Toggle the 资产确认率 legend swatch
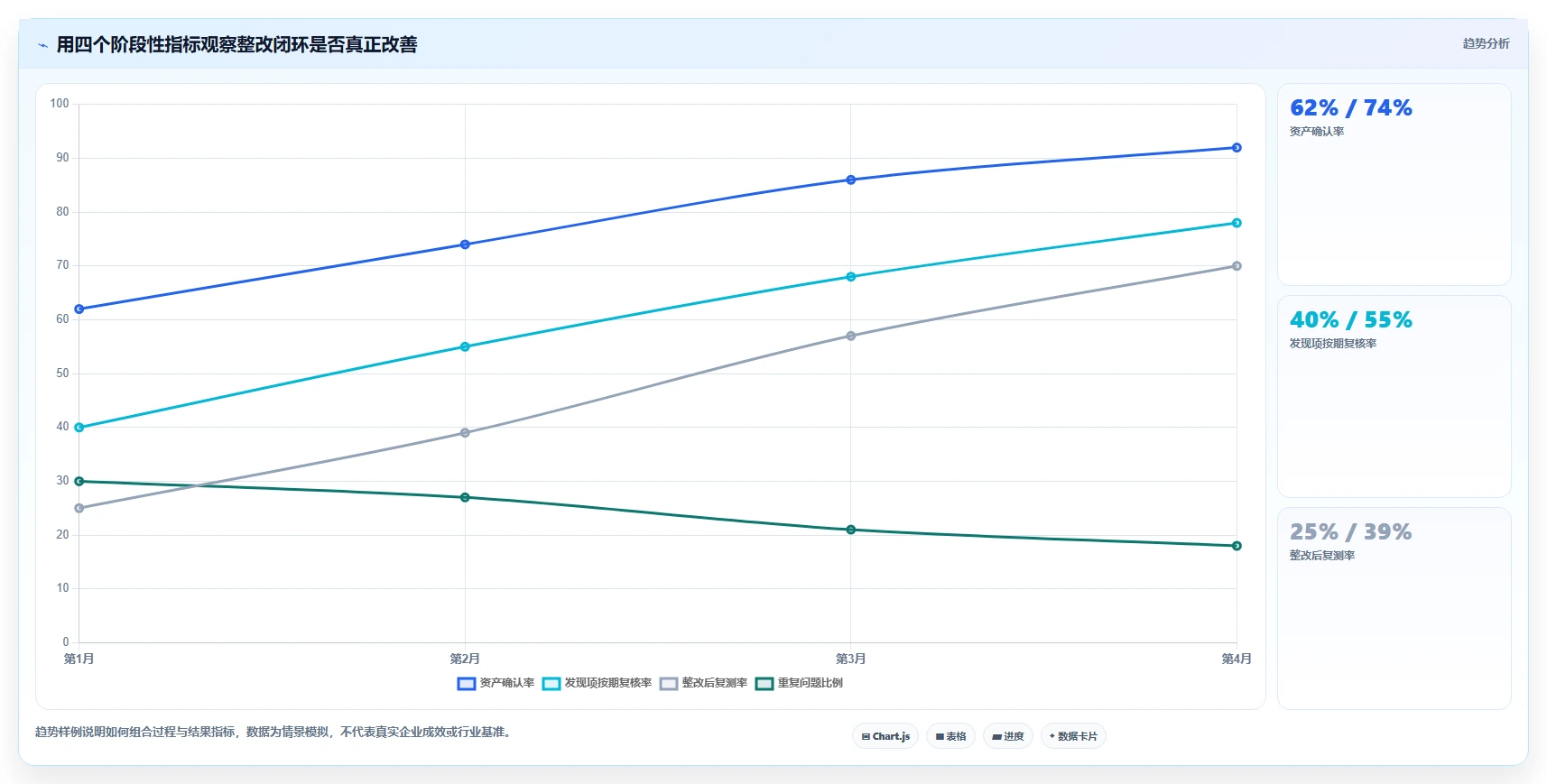The height and width of the screenshot is (784, 1547). [467, 684]
